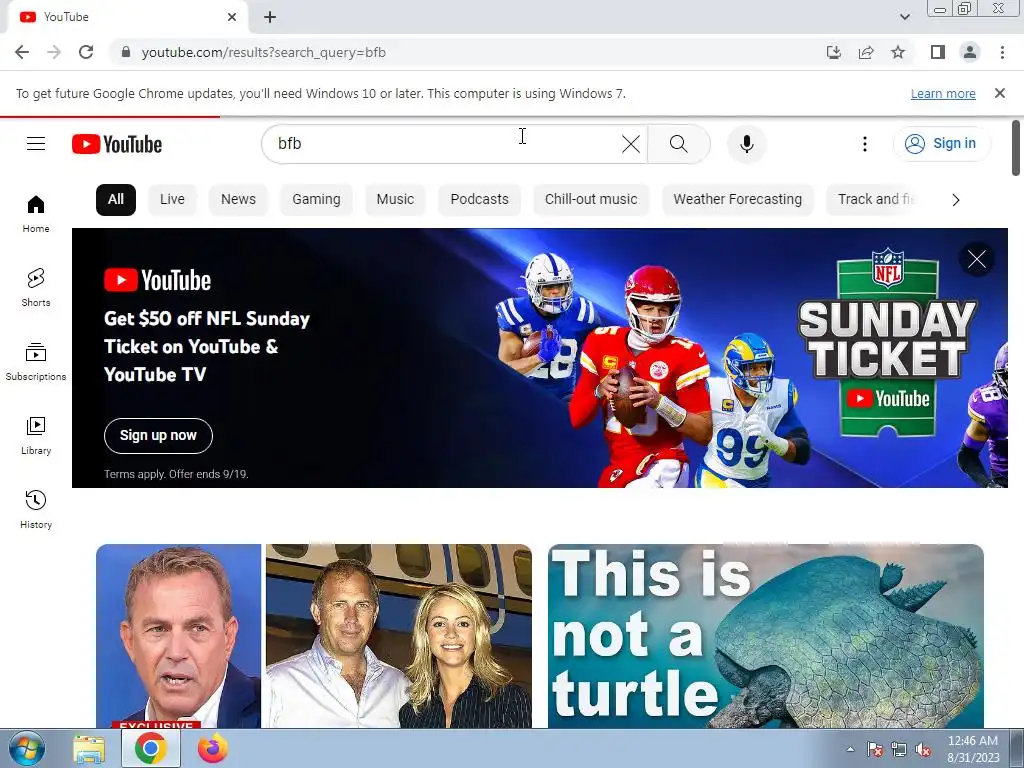Share this page via the share icon

pos(866,52)
